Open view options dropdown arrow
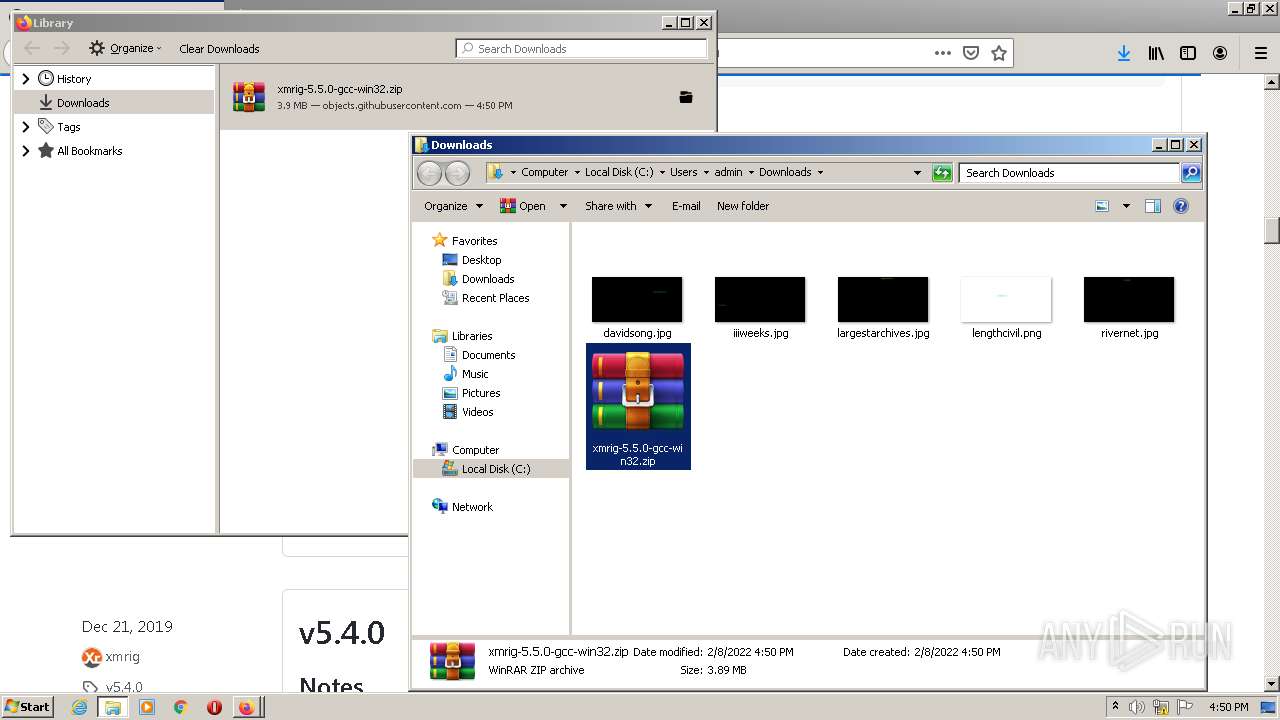Viewport: 1280px width, 720px height. tap(1126, 206)
